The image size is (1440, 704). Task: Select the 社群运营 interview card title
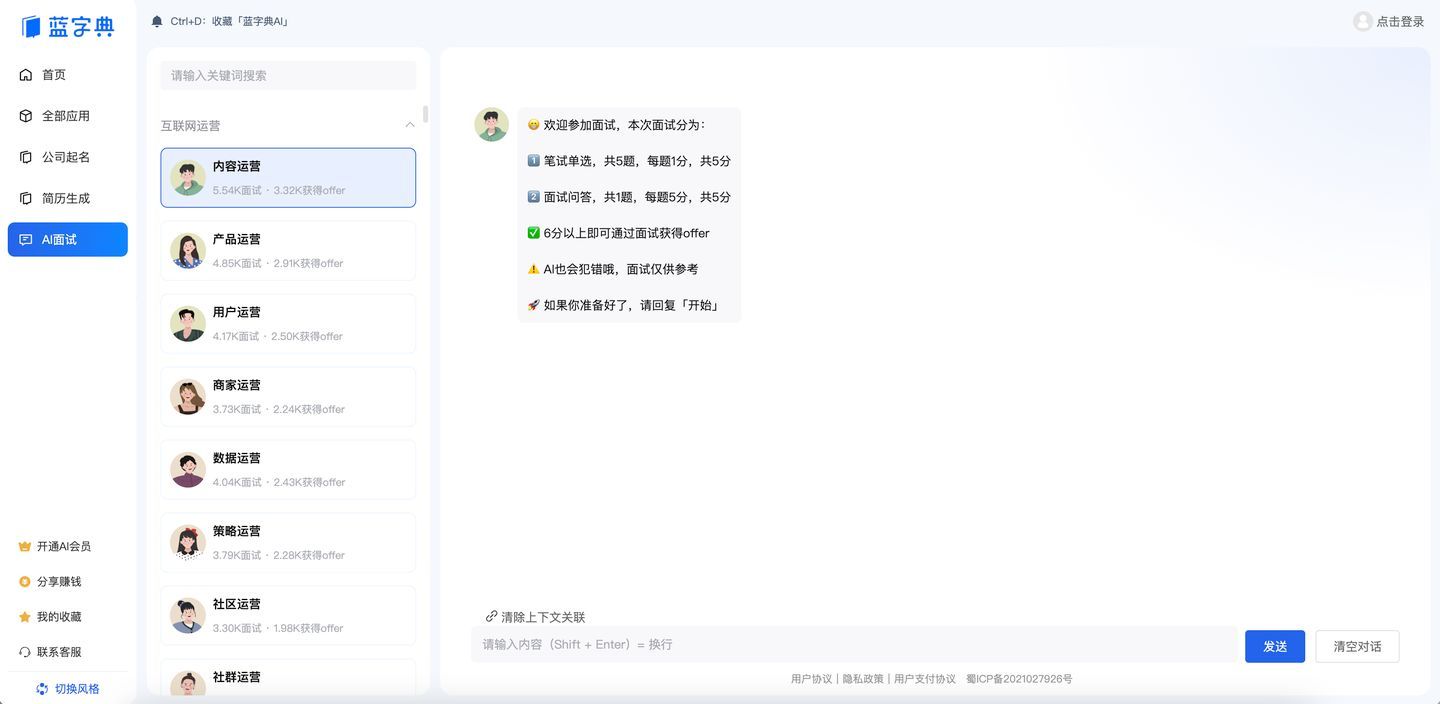coord(237,678)
